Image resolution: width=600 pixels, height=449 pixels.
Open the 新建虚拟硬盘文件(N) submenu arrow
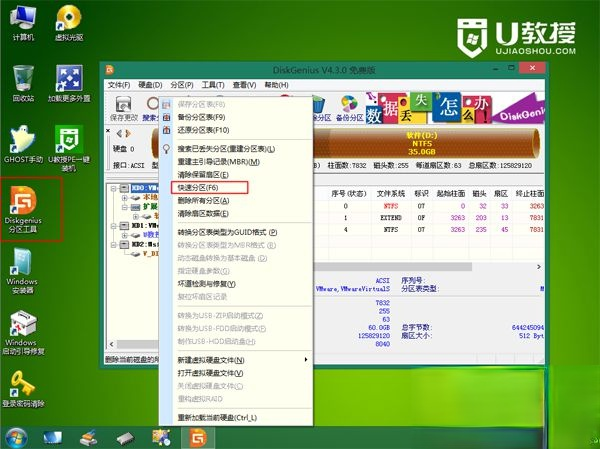(x=306, y=360)
